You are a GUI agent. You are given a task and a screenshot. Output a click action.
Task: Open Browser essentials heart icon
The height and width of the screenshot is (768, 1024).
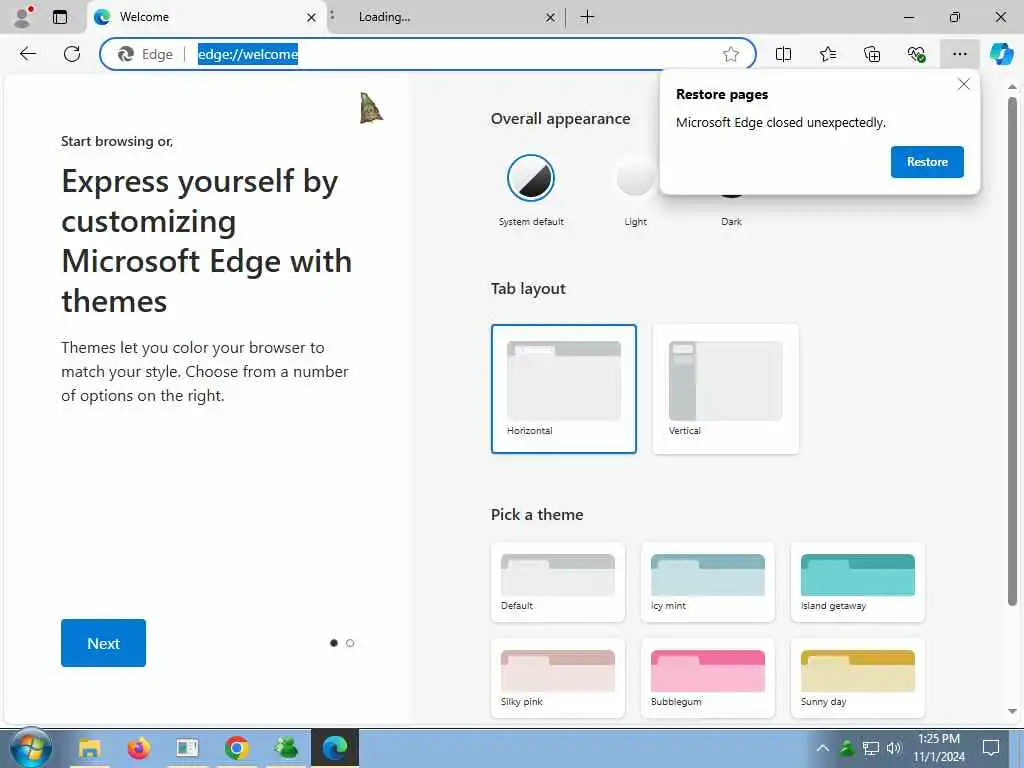click(x=916, y=54)
